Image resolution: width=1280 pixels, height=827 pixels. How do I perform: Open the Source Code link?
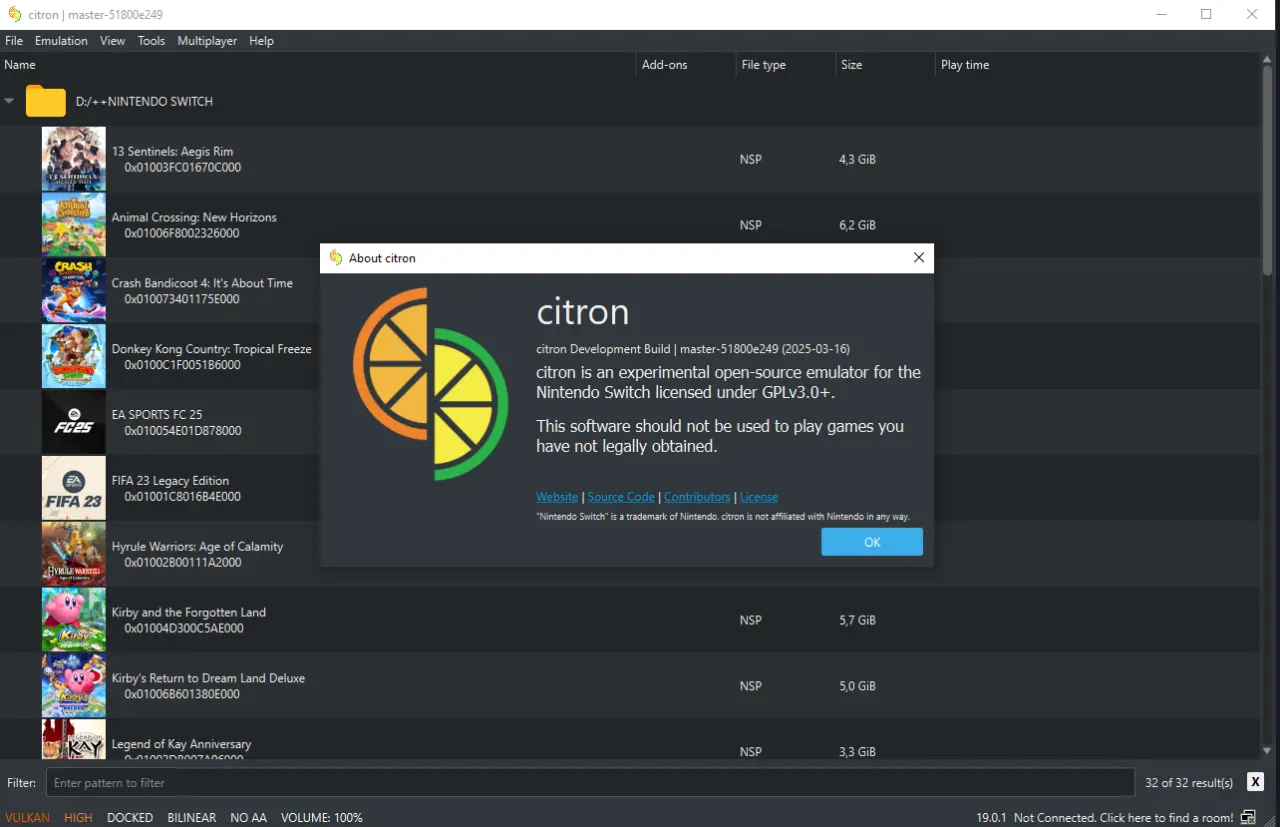click(x=621, y=497)
